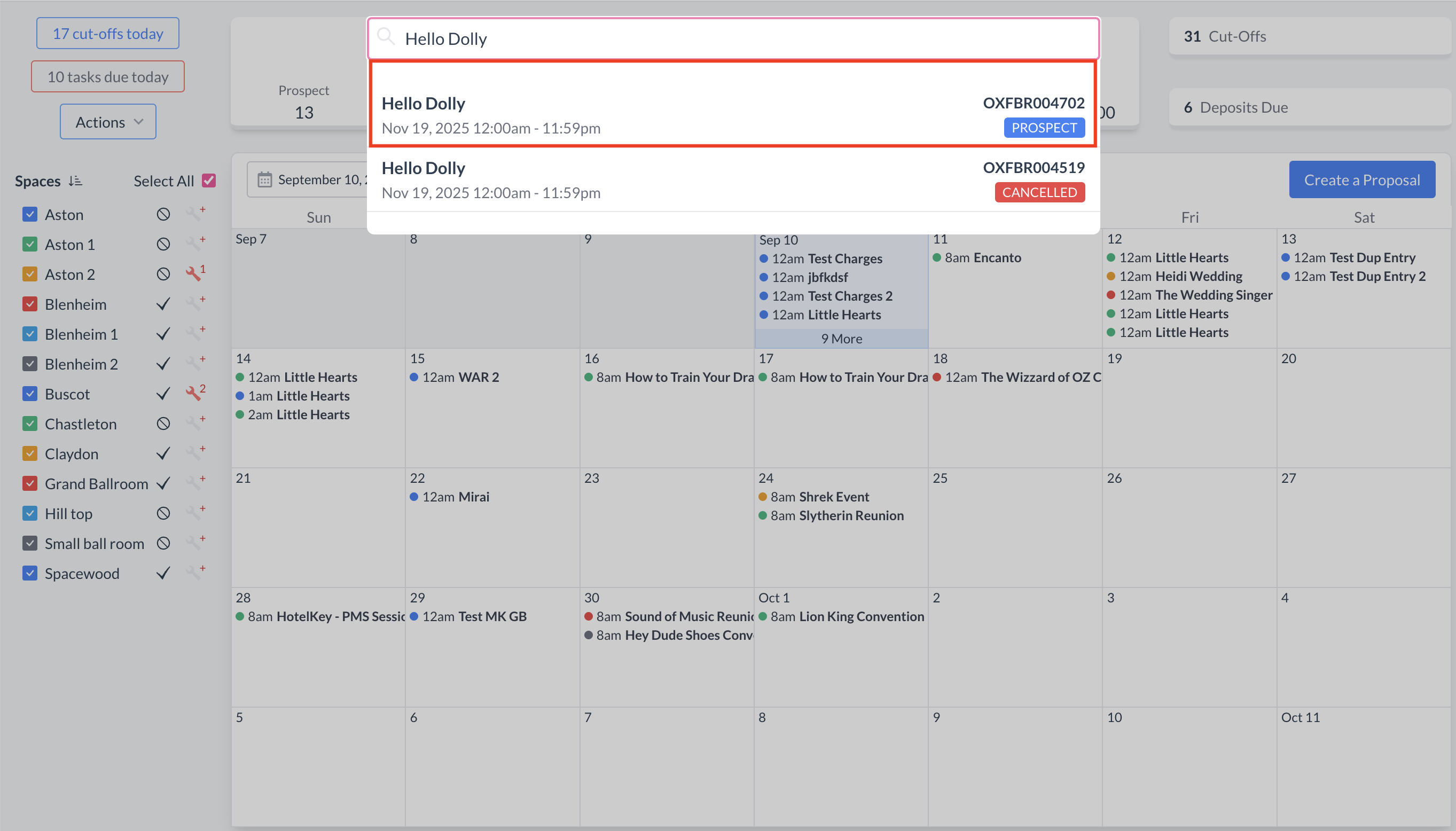
Task: Click checkmark icon next to Blenheim
Action: coord(163,304)
